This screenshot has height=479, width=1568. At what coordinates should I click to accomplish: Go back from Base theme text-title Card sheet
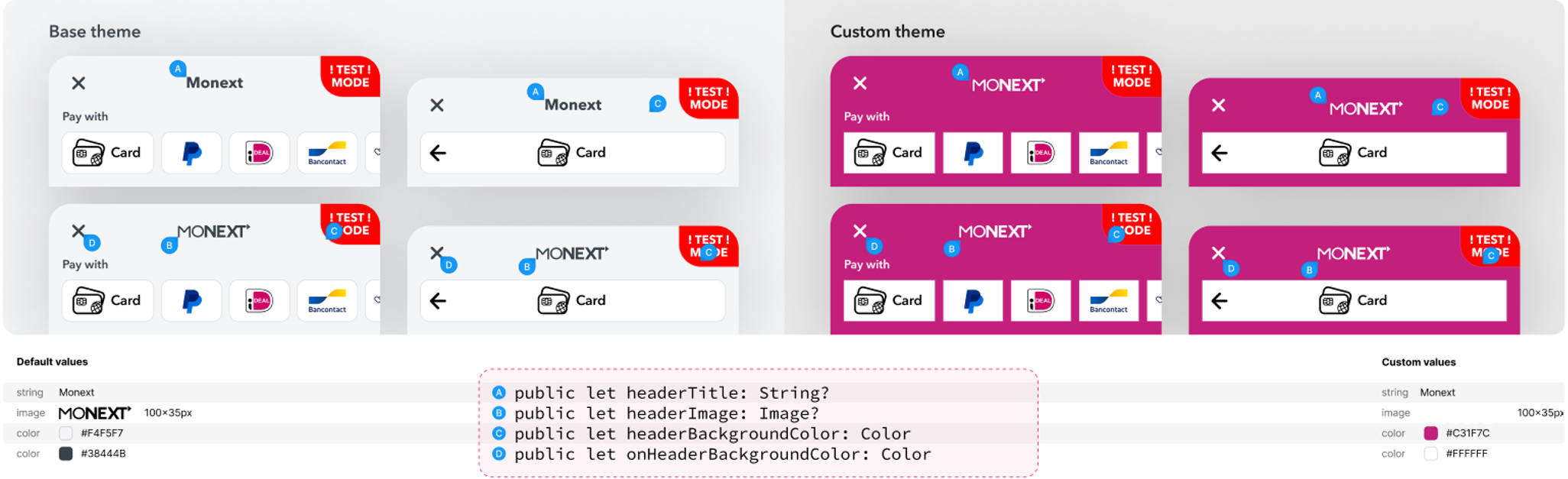[x=438, y=153]
